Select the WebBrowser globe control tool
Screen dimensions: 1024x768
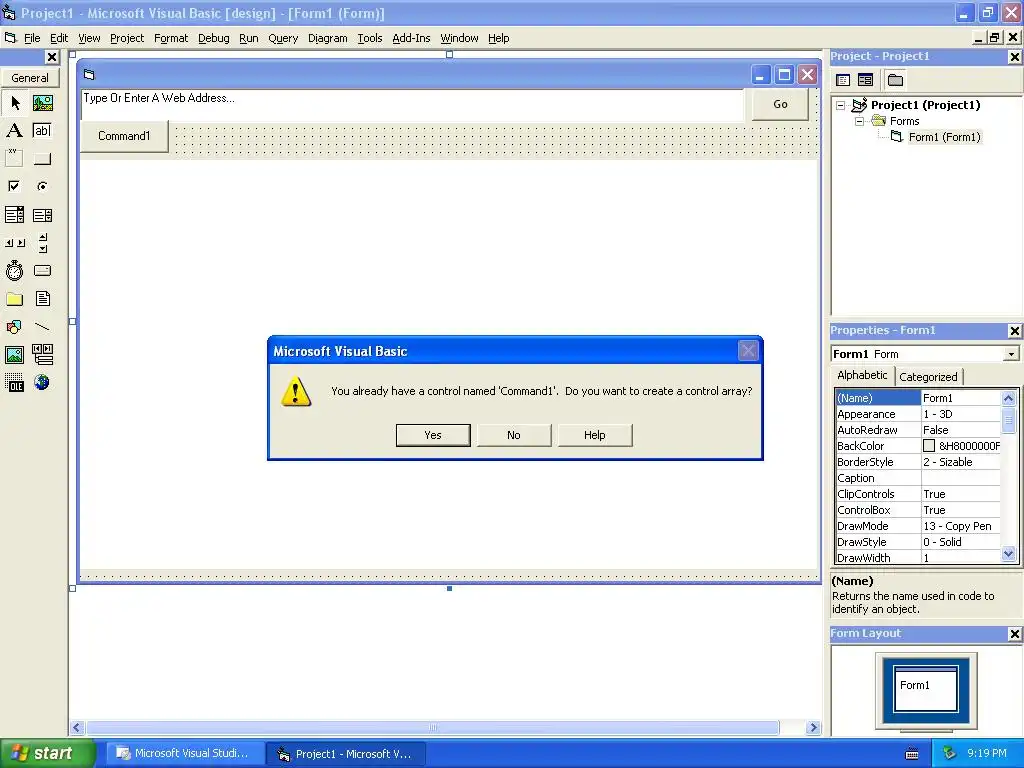[x=42, y=383]
